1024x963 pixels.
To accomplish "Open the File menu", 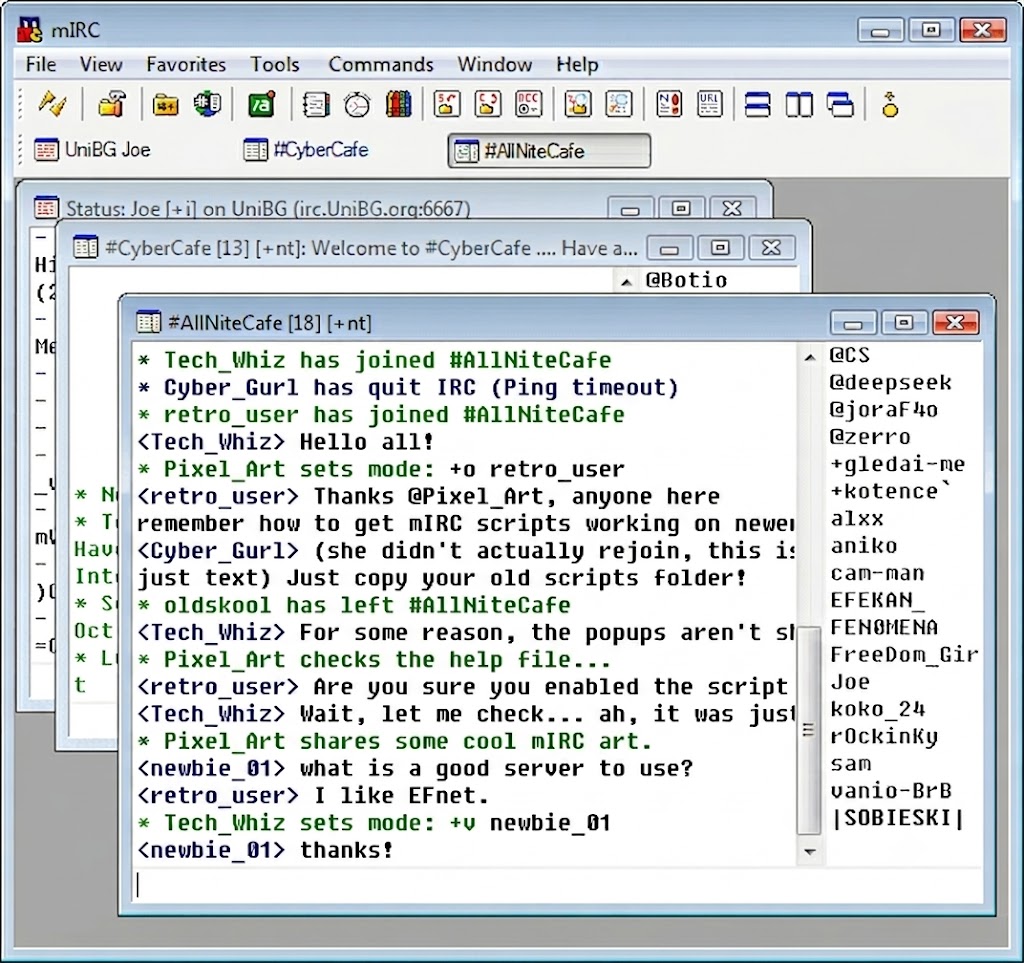I will (x=40, y=64).
